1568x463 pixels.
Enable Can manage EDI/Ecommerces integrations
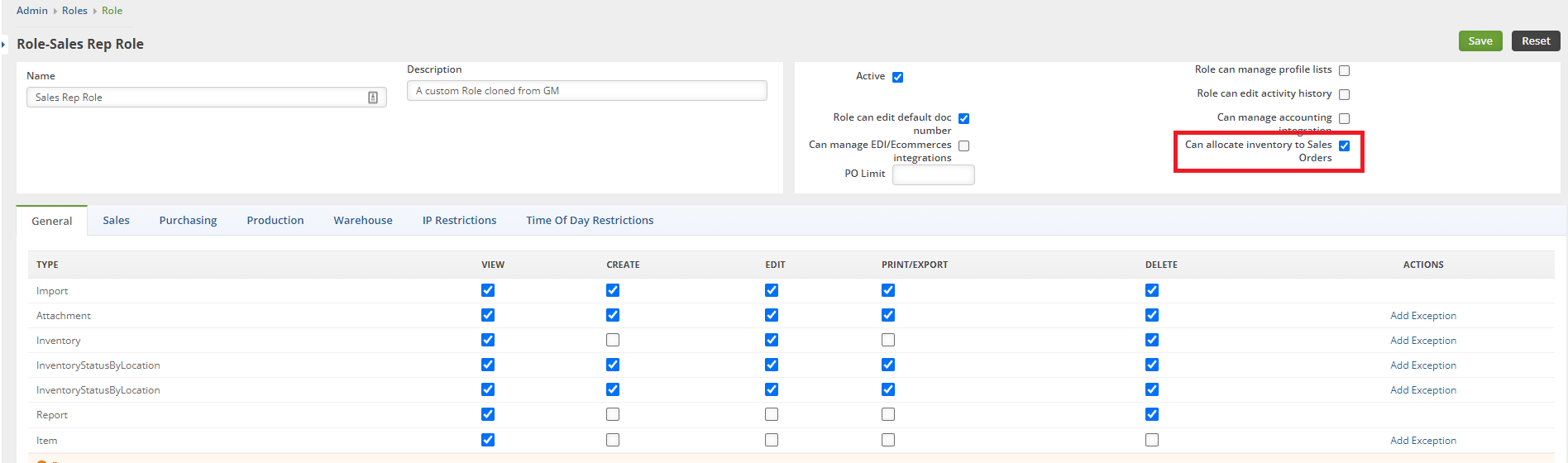[963, 146]
